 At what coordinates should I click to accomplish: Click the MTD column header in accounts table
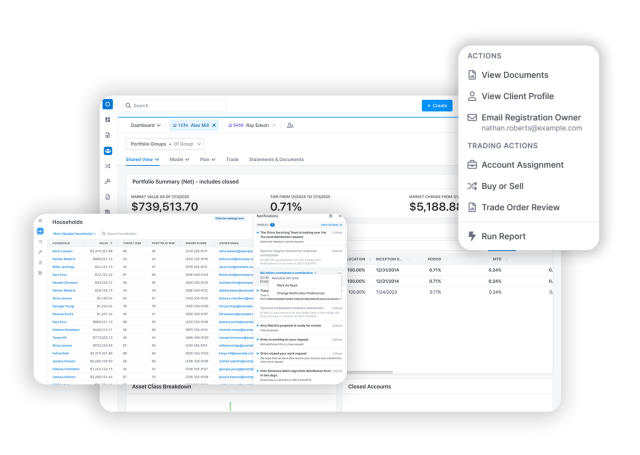(497, 259)
